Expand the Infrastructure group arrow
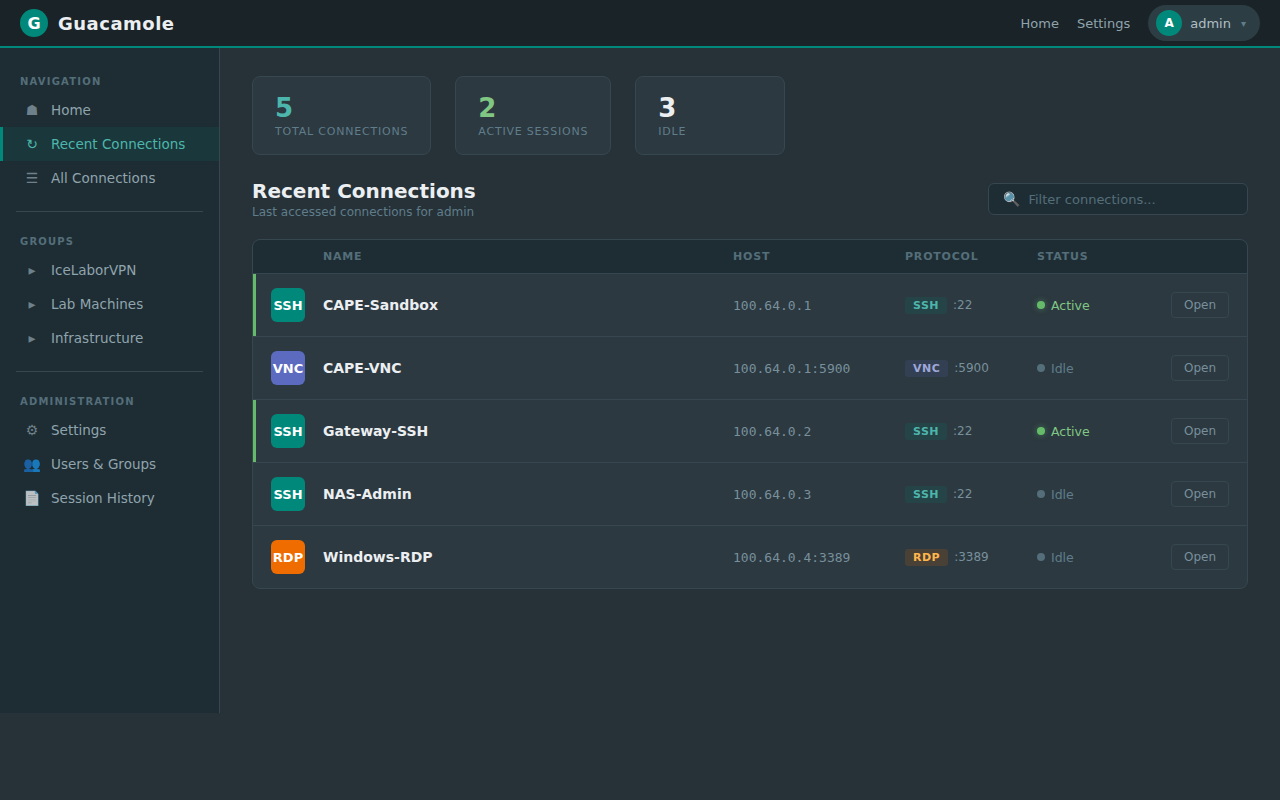This screenshot has width=1280, height=800. tap(32, 338)
